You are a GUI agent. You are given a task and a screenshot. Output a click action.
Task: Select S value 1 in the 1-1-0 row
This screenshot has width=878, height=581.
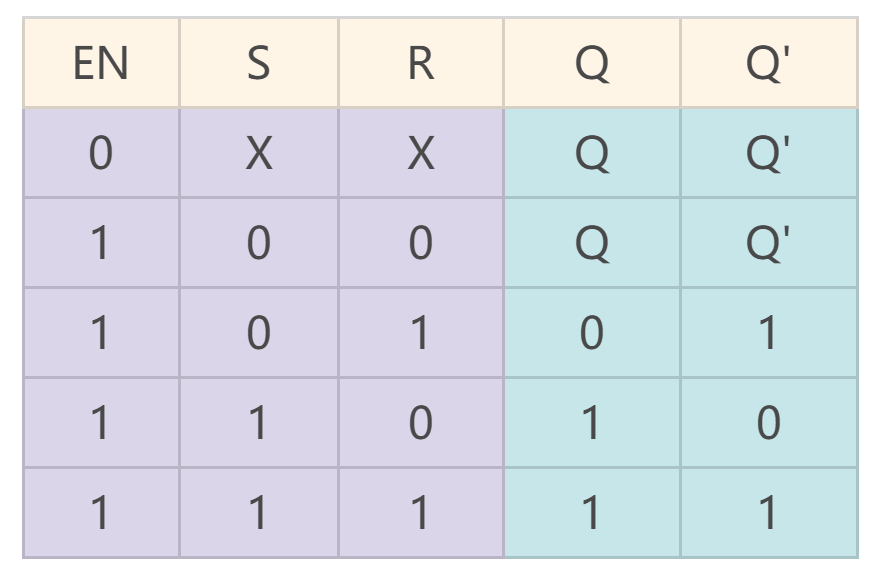[259, 423]
